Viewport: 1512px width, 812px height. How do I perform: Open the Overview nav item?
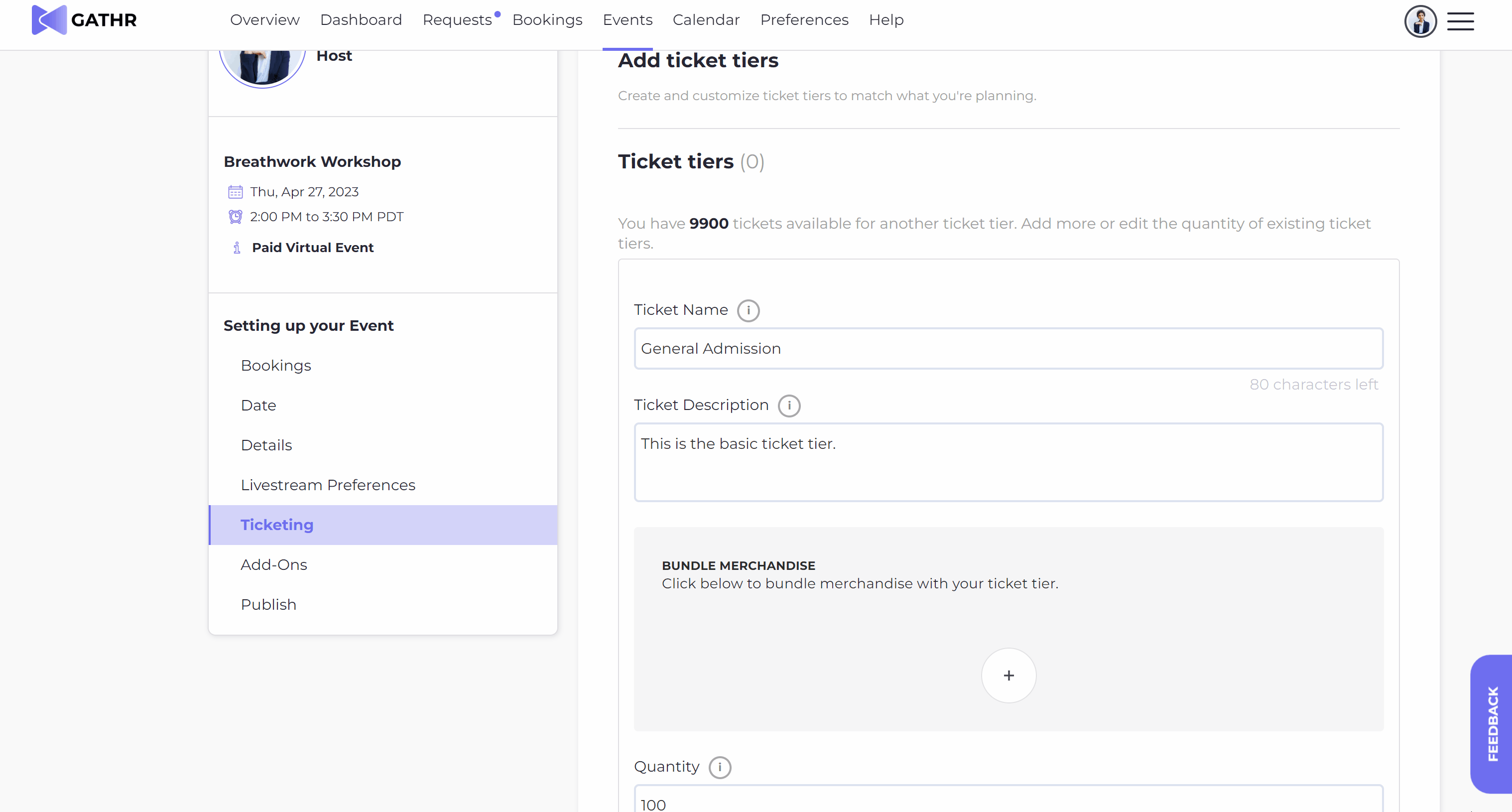[265, 20]
